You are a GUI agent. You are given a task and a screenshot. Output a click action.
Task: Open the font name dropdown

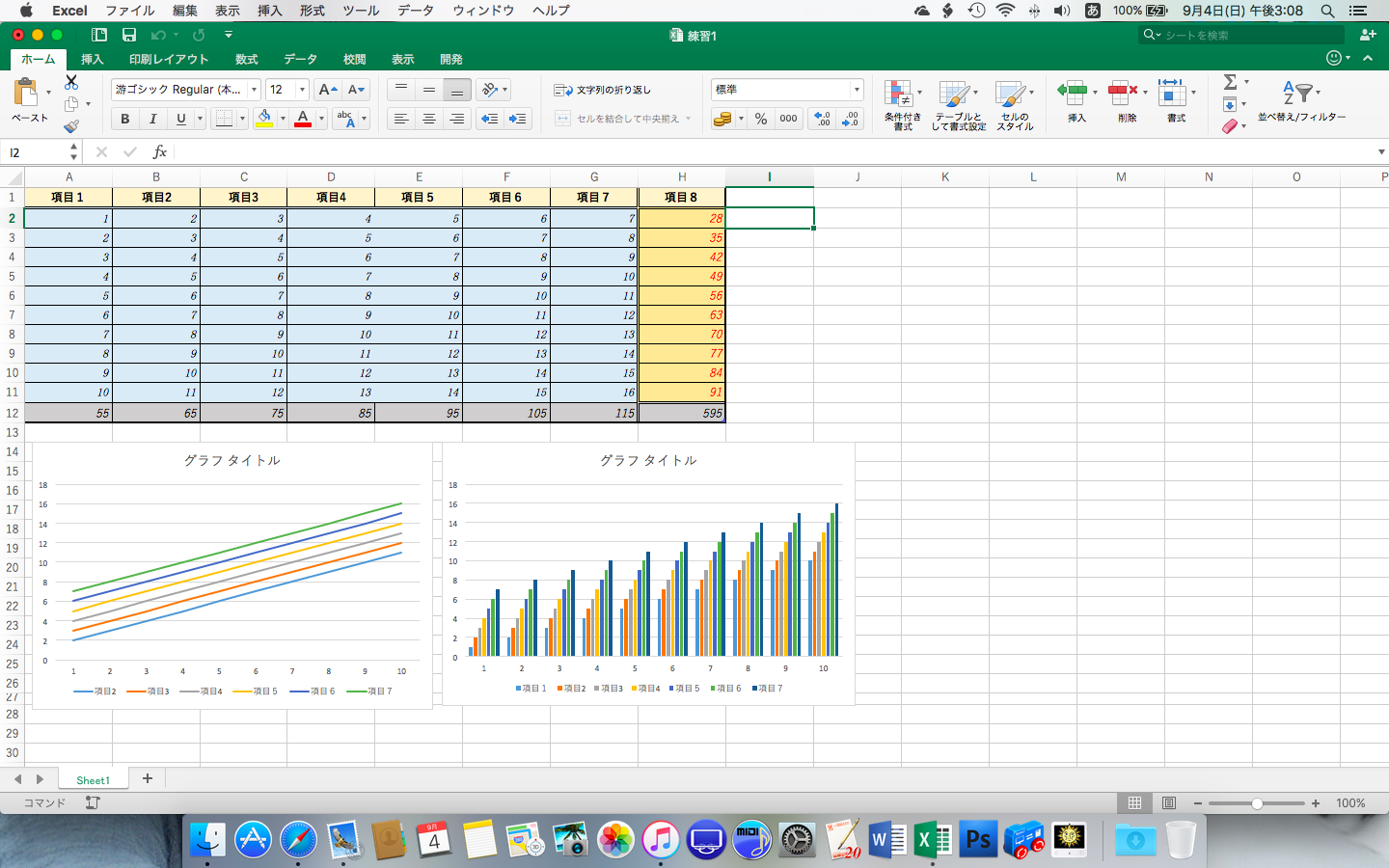click(255, 90)
